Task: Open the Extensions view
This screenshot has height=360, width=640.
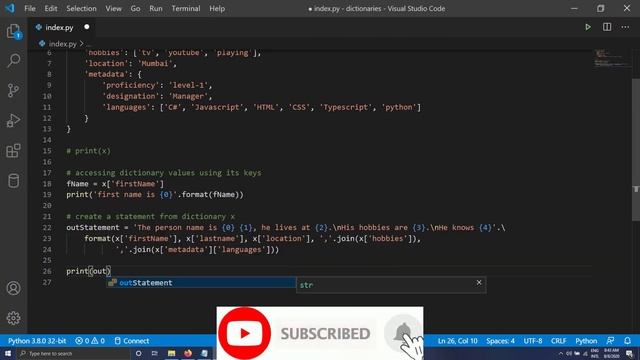Action: click(x=13, y=151)
